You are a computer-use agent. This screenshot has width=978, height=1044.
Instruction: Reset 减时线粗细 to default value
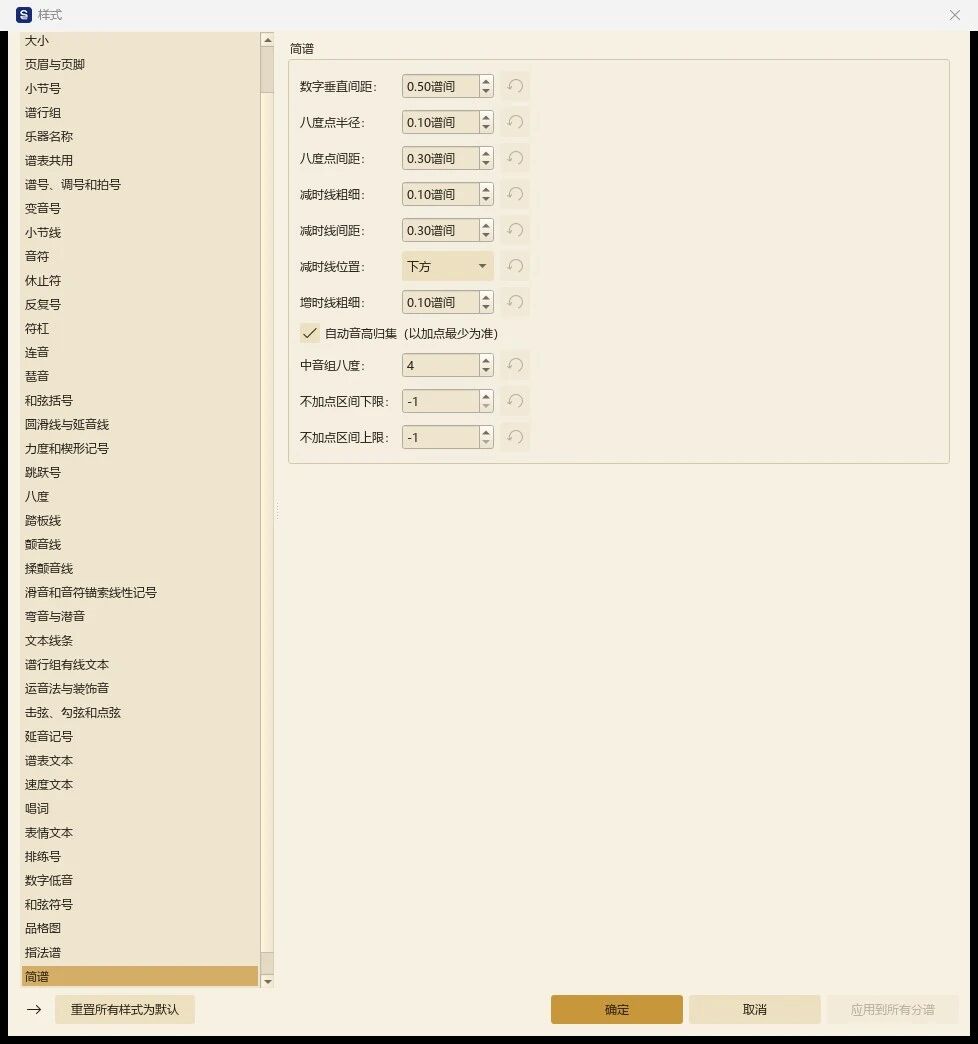pos(515,194)
